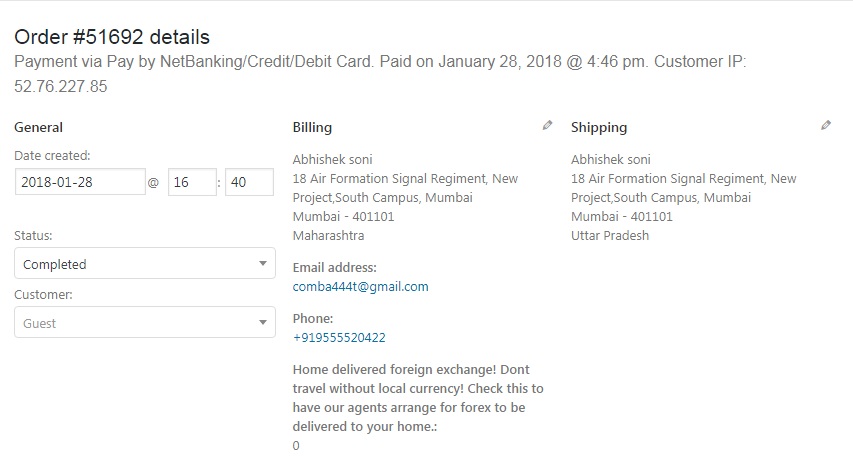
Task: Edit billing address with pencil icon
Action: pyautogui.click(x=547, y=126)
